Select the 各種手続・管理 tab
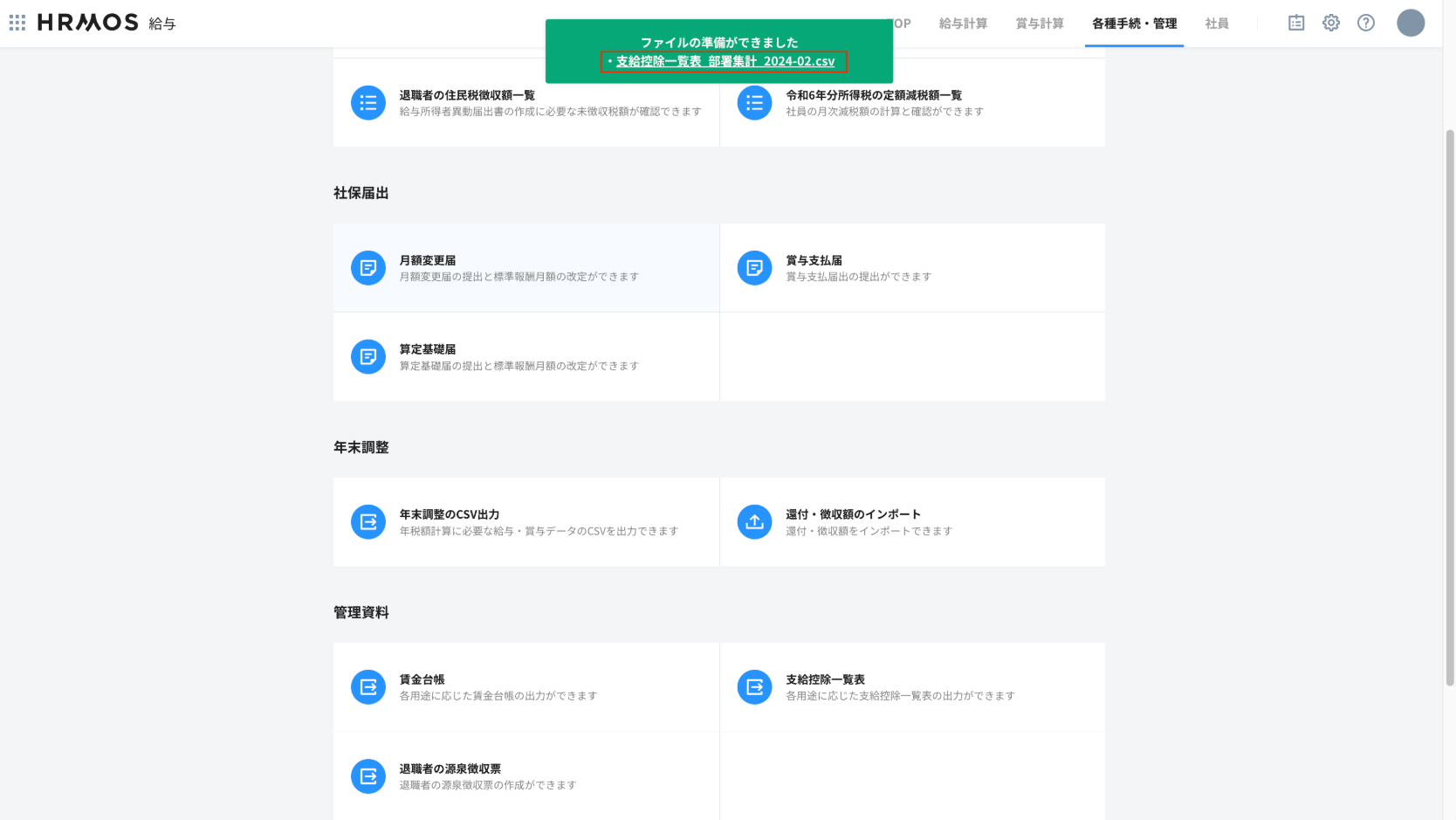The image size is (1456, 820). pos(1134,24)
